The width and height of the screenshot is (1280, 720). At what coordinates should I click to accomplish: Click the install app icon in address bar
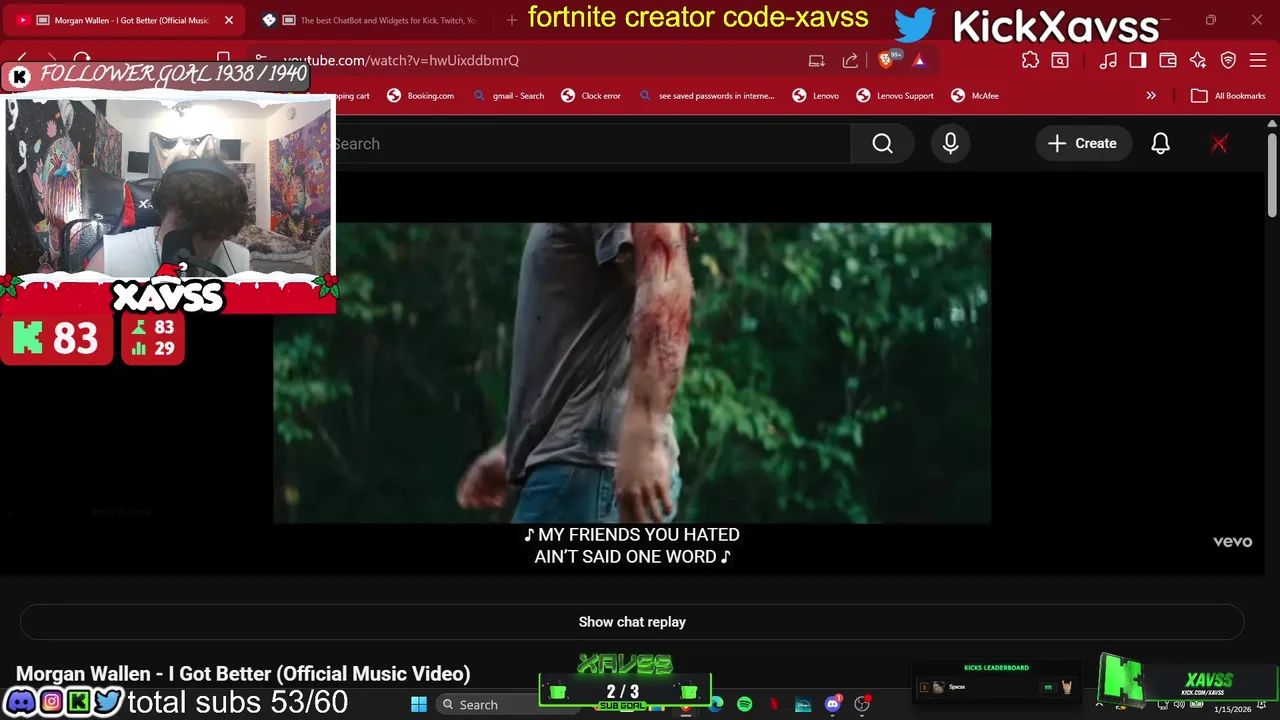(817, 60)
